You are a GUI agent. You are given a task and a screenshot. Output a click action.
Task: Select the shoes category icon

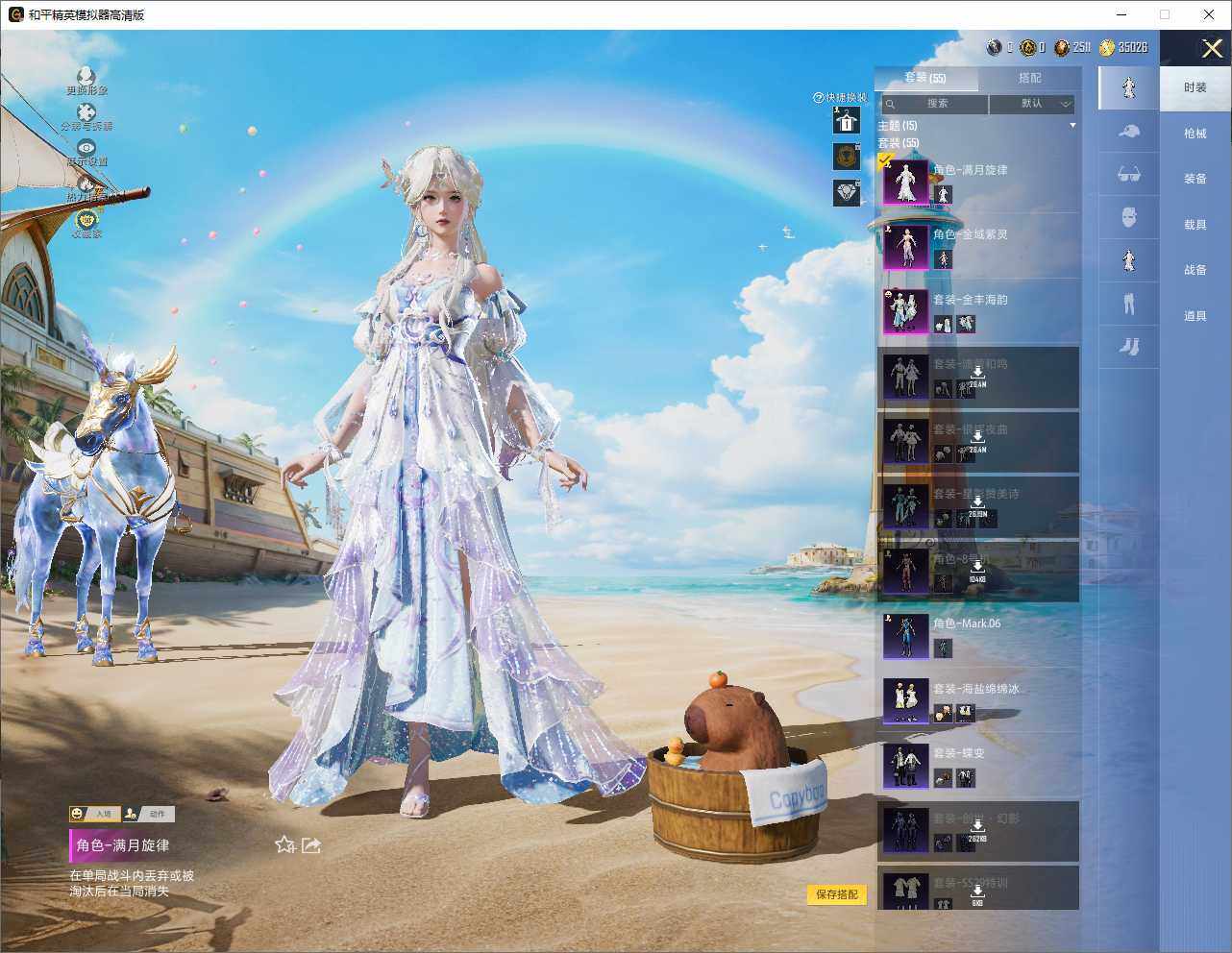click(1129, 347)
